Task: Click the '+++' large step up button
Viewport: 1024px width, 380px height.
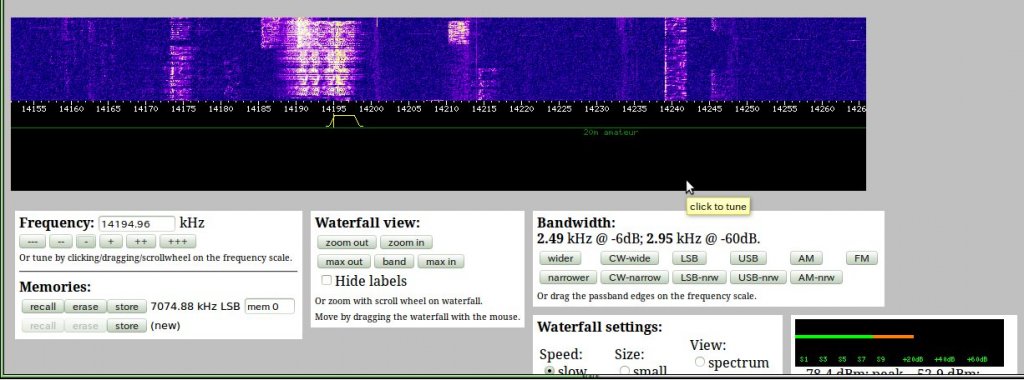Action: 178,242
